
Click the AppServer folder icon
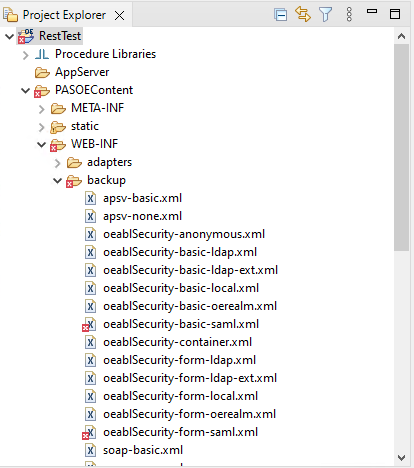coord(42,72)
